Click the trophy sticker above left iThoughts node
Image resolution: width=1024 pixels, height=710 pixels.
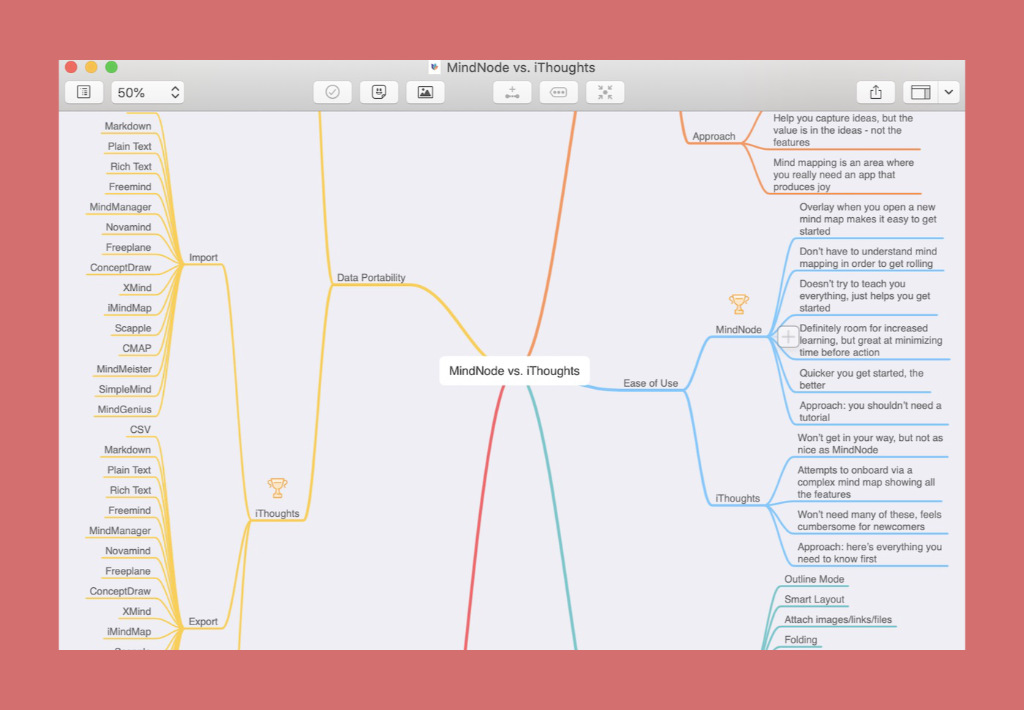[277, 488]
